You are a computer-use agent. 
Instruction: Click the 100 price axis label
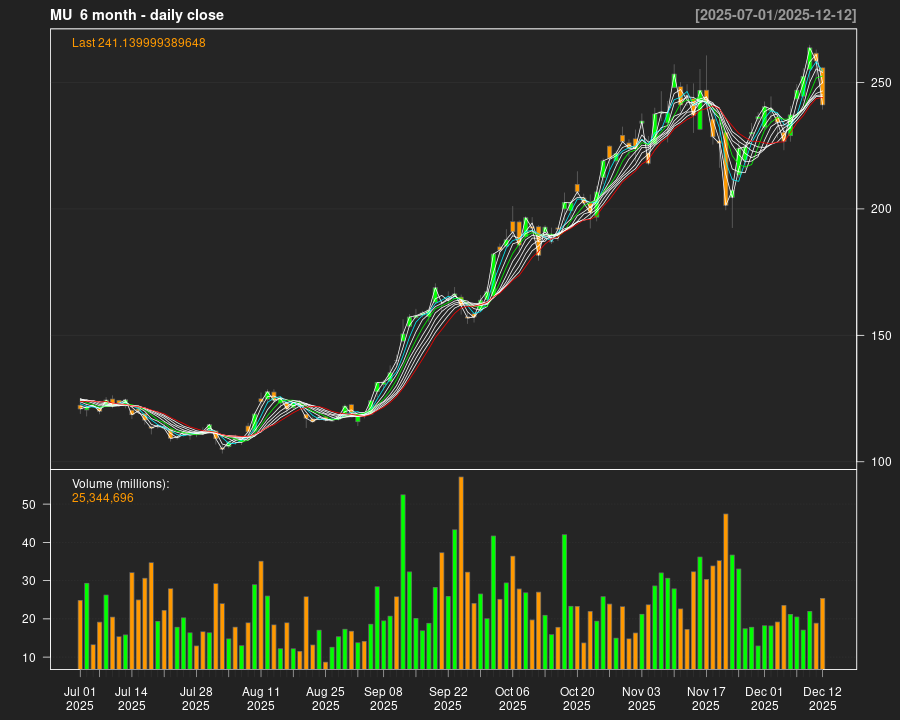(x=880, y=462)
